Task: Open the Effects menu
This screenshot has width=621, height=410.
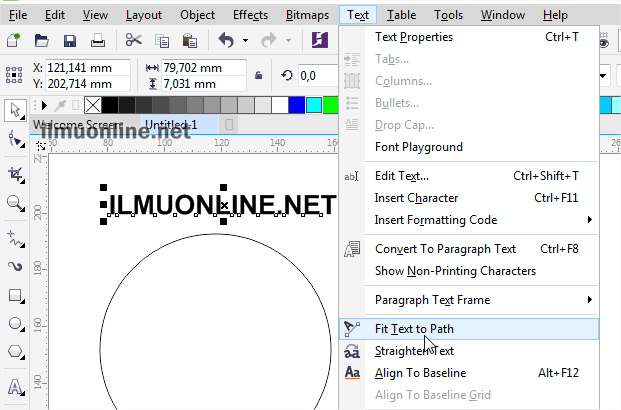Action: pyautogui.click(x=250, y=15)
